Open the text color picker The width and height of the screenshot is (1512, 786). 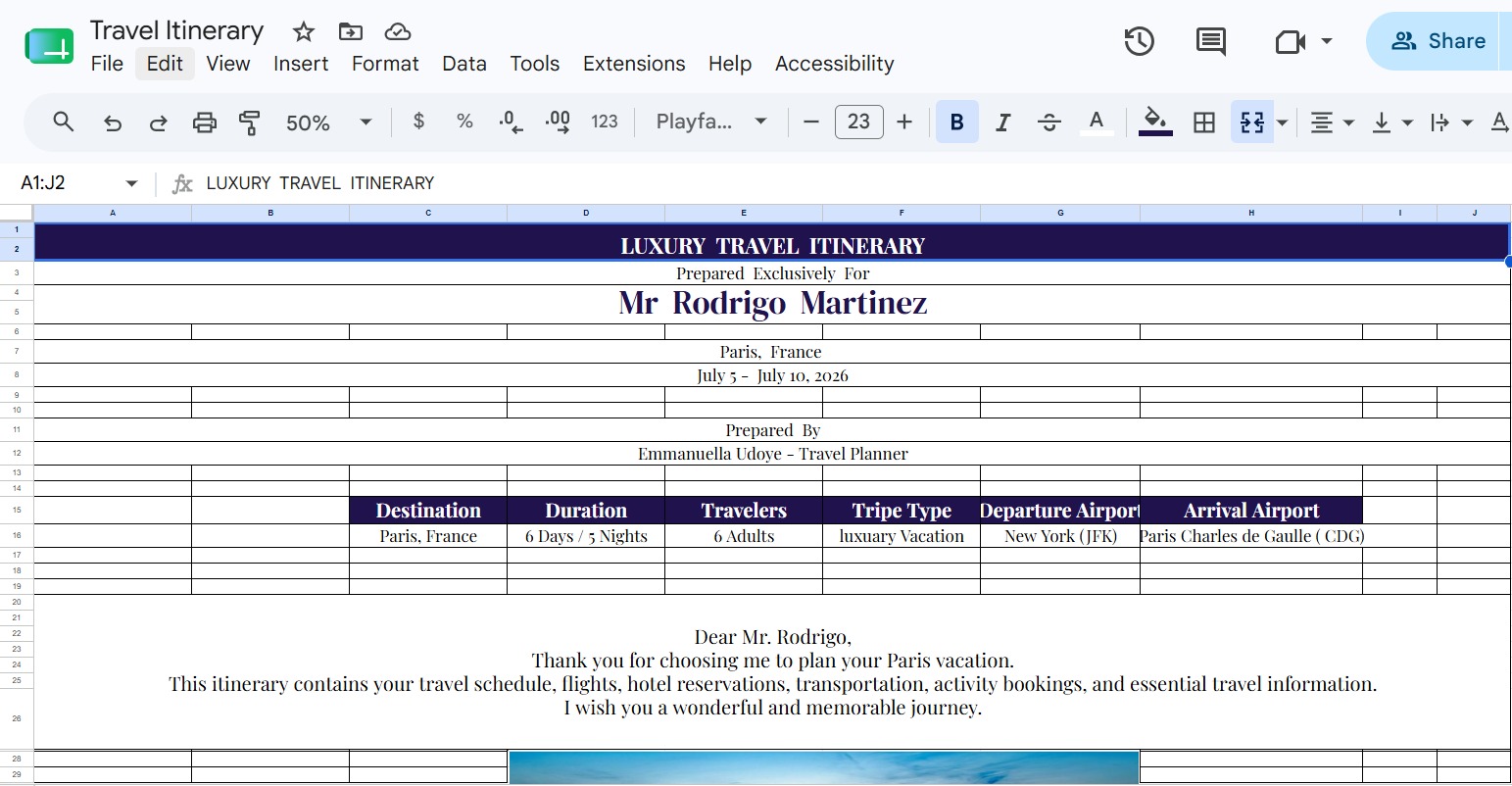point(1097,122)
